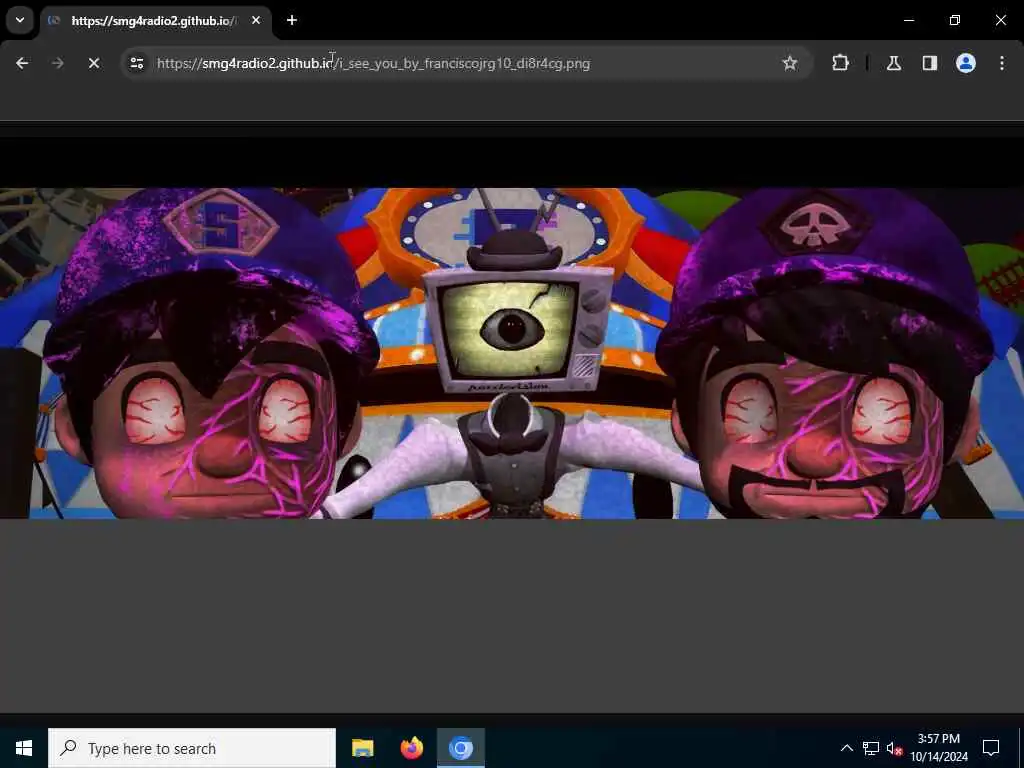Open the tab search dropdown arrow
Image resolution: width=1024 pixels, height=768 pixels.
pyautogui.click(x=20, y=20)
